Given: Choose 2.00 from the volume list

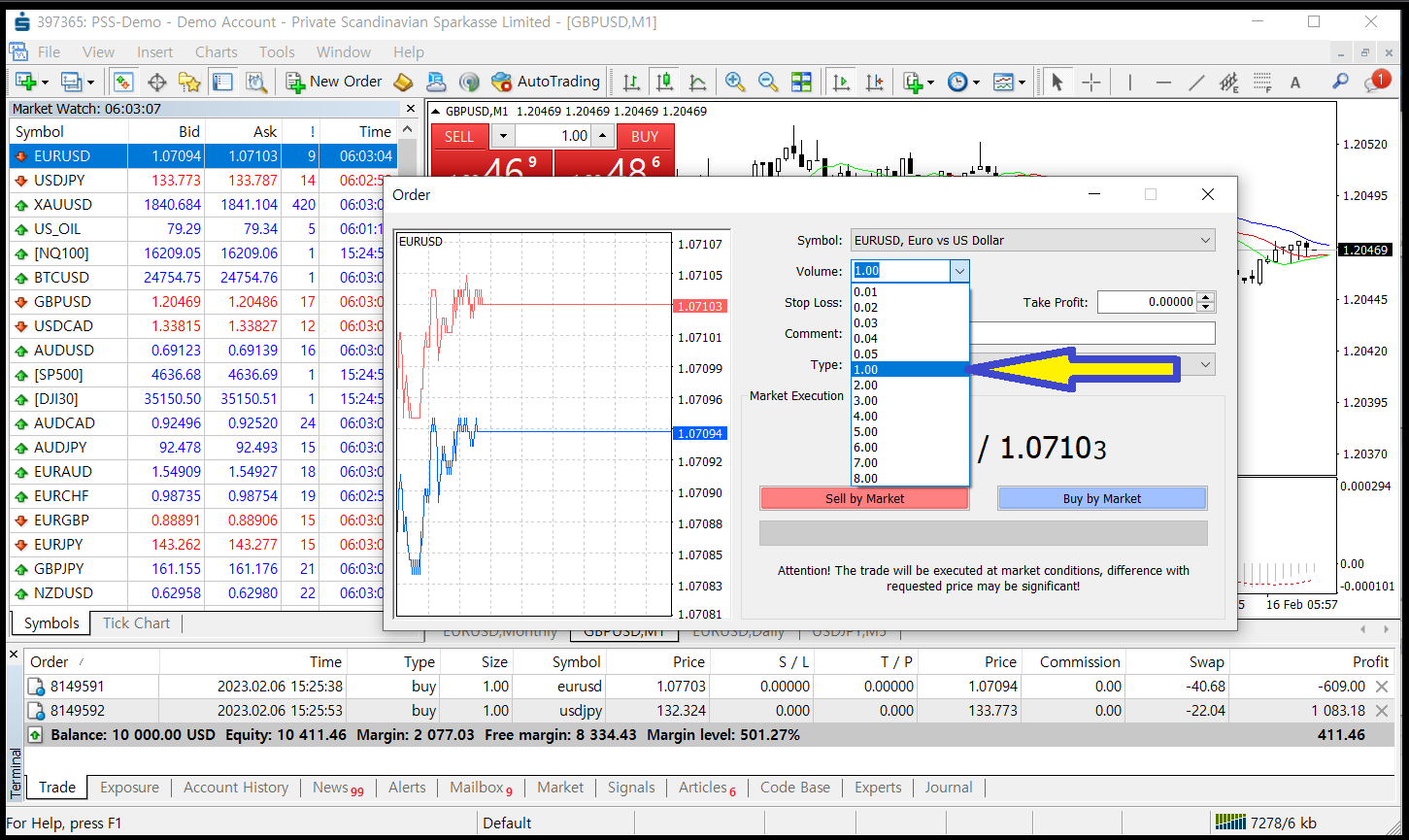Looking at the screenshot, I should [910, 386].
